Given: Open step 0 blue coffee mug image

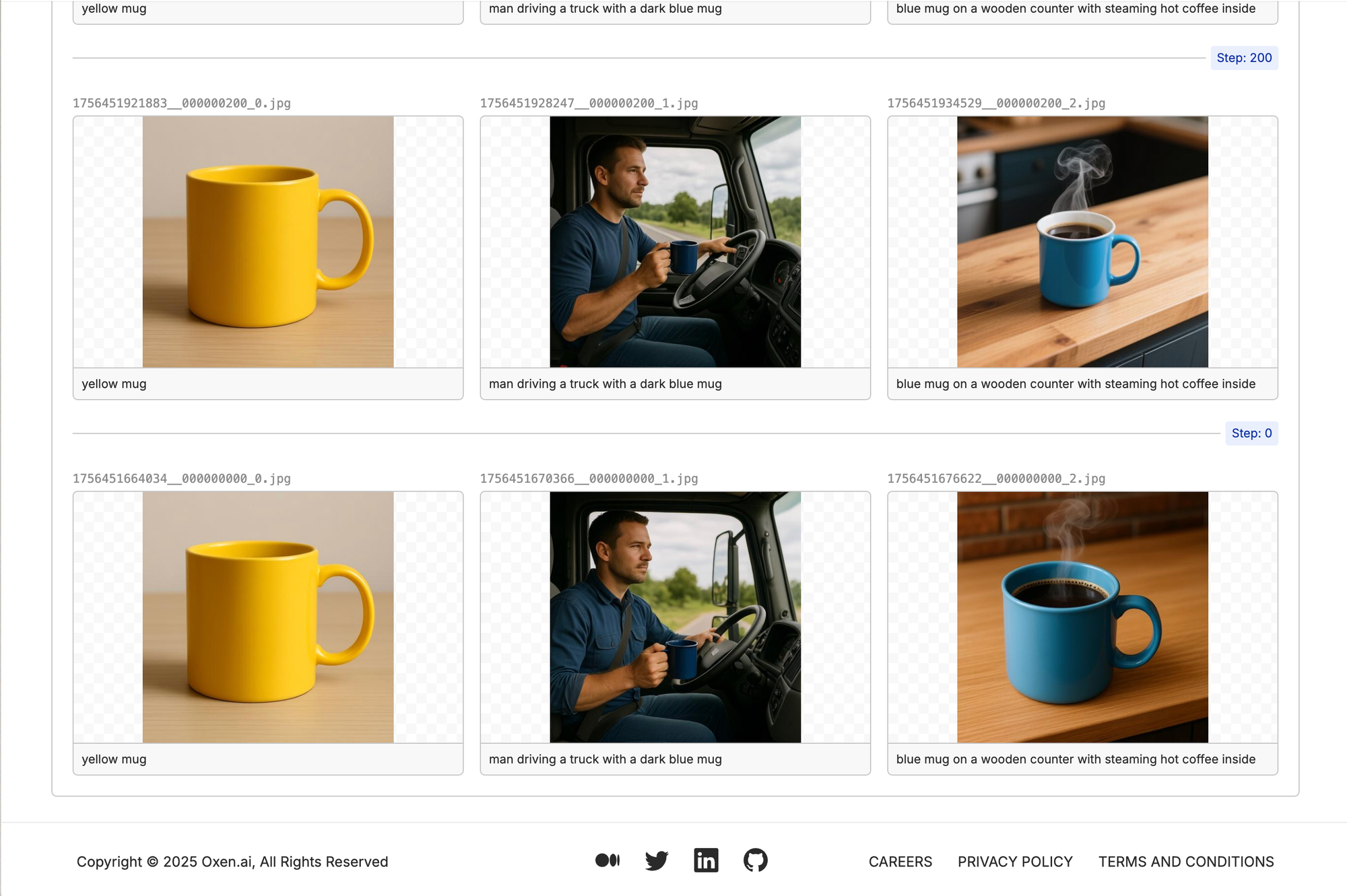Looking at the screenshot, I should pyautogui.click(x=1082, y=617).
